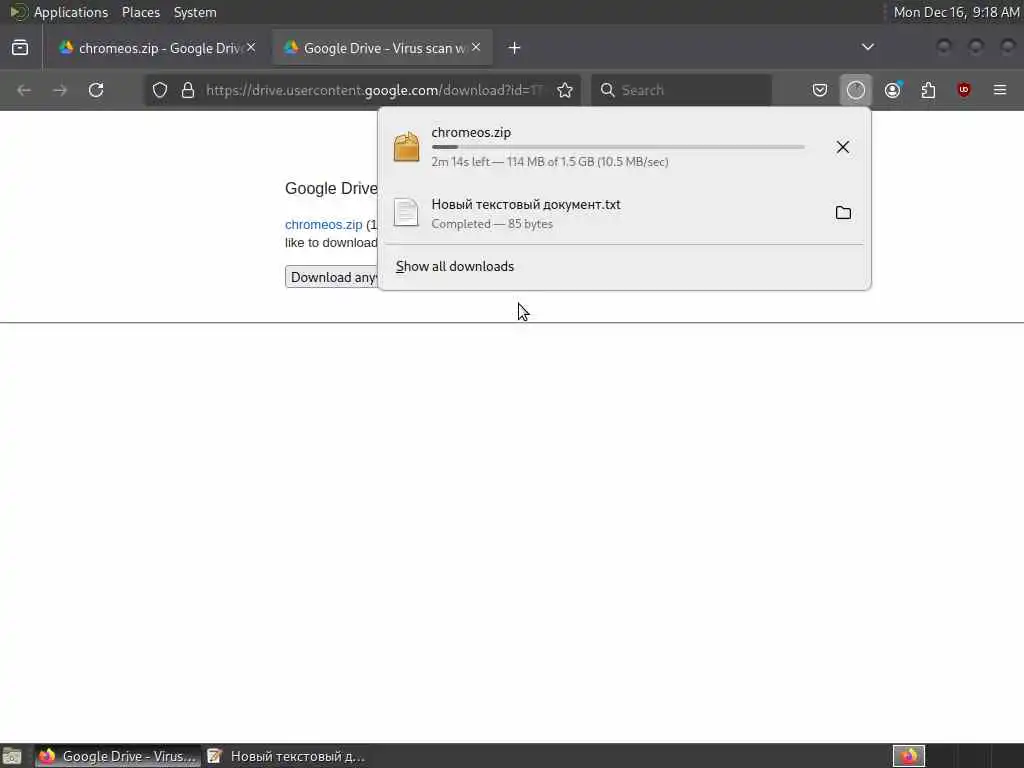Click the Firefox View icon
Screen dimensions: 1024x768
[x=20, y=48]
